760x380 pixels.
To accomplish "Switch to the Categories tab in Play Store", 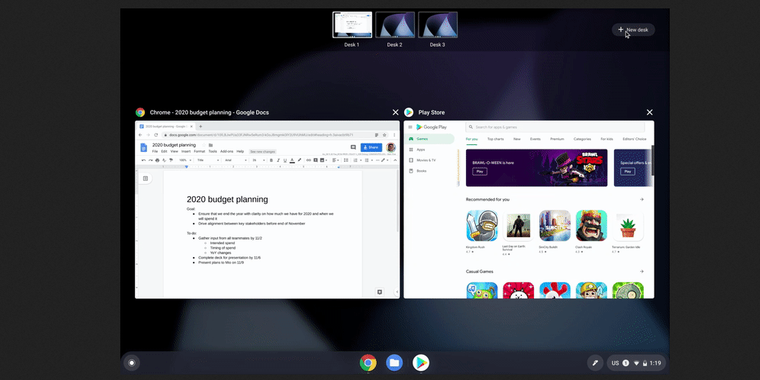I will point(582,139).
